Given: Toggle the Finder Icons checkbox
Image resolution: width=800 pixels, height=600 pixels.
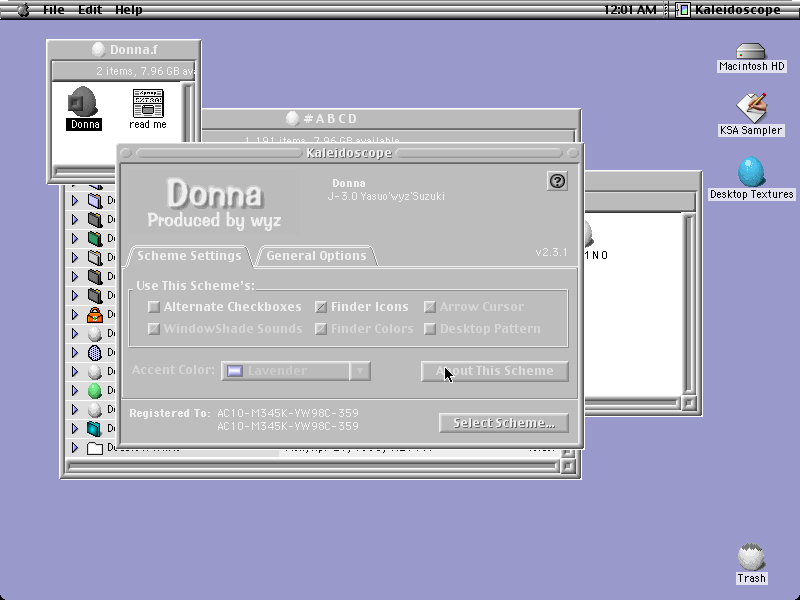Looking at the screenshot, I should (x=321, y=307).
